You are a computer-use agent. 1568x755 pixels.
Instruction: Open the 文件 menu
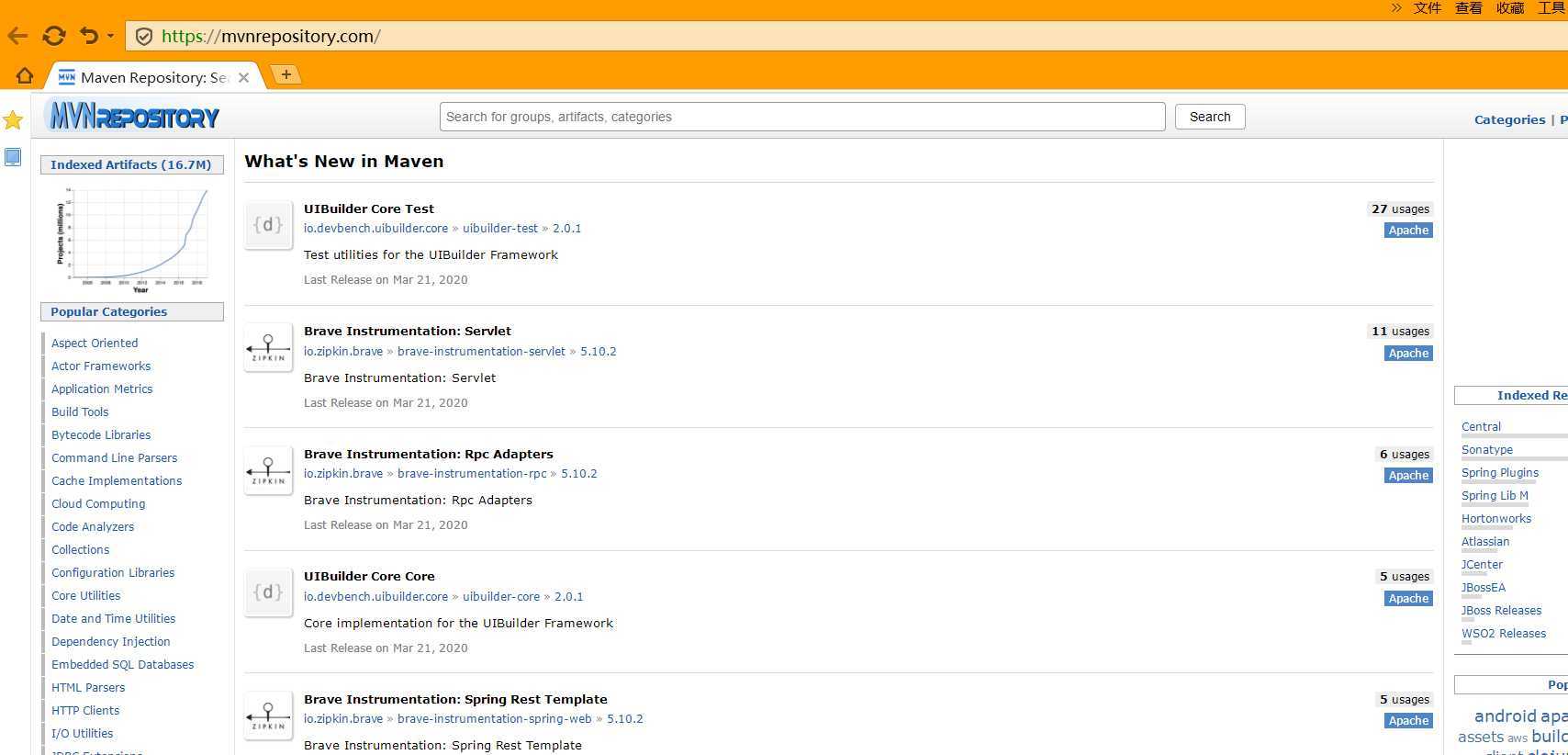tap(1428, 8)
